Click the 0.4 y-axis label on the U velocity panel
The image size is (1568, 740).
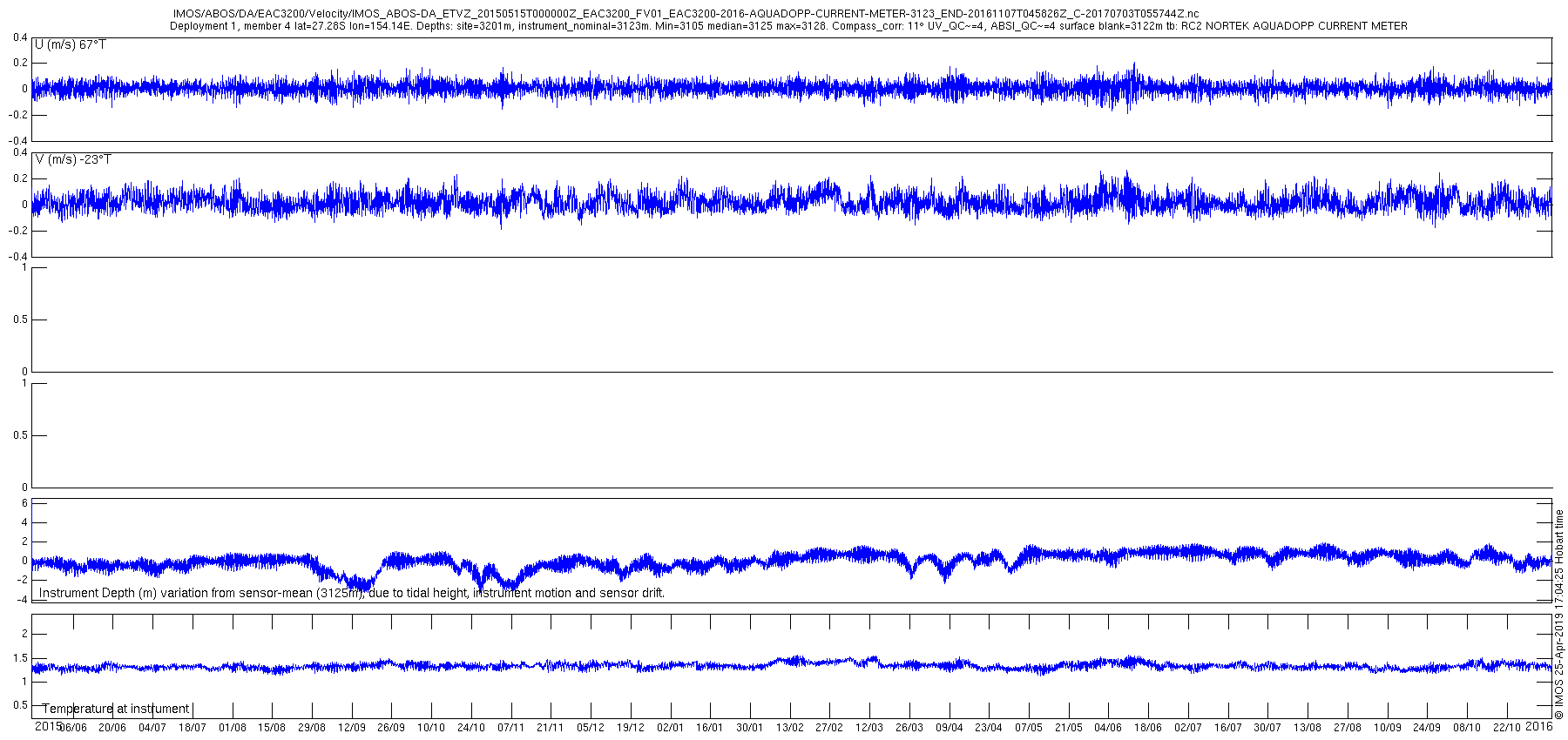(x=21, y=37)
